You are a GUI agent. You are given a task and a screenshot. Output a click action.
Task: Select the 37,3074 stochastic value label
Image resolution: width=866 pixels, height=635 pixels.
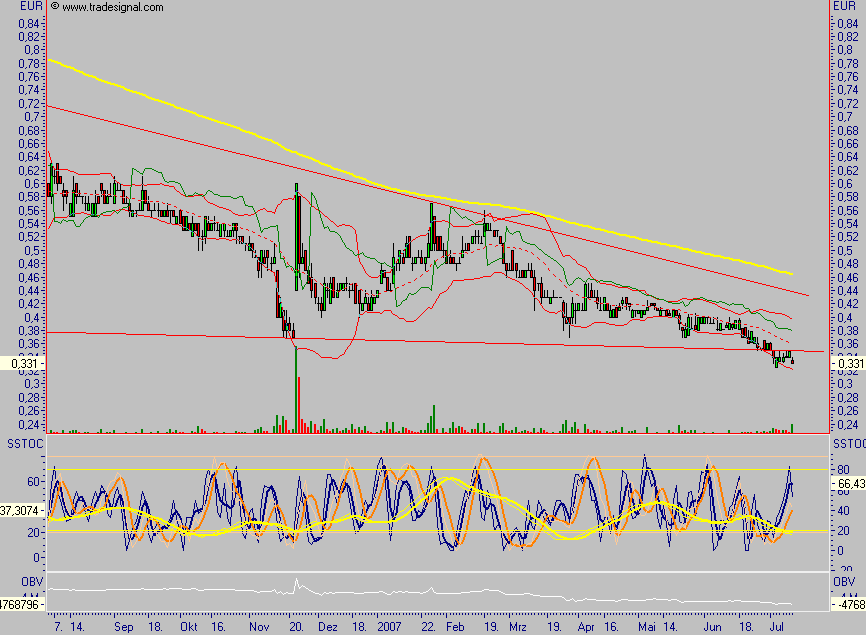coord(22,509)
